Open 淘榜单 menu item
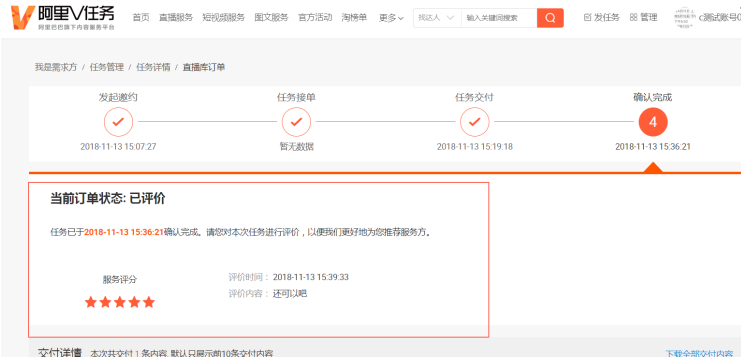Image resolution: width=741 pixels, height=362 pixels. 354,17
